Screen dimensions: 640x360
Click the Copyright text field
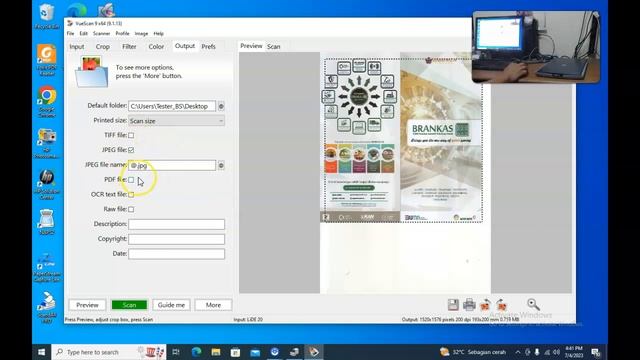(x=176, y=239)
